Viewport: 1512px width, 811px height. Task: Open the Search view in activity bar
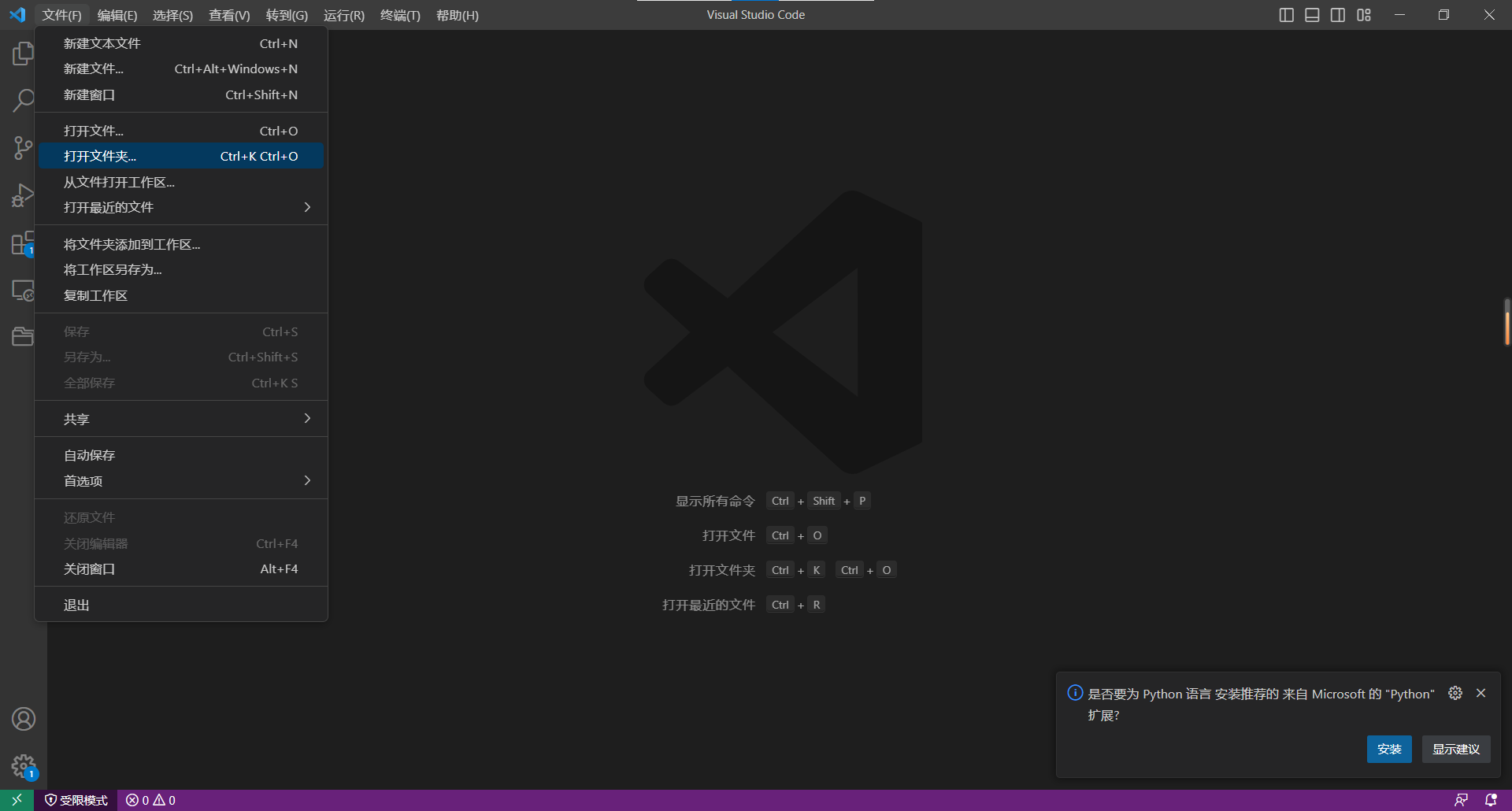click(x=23, y=101)
